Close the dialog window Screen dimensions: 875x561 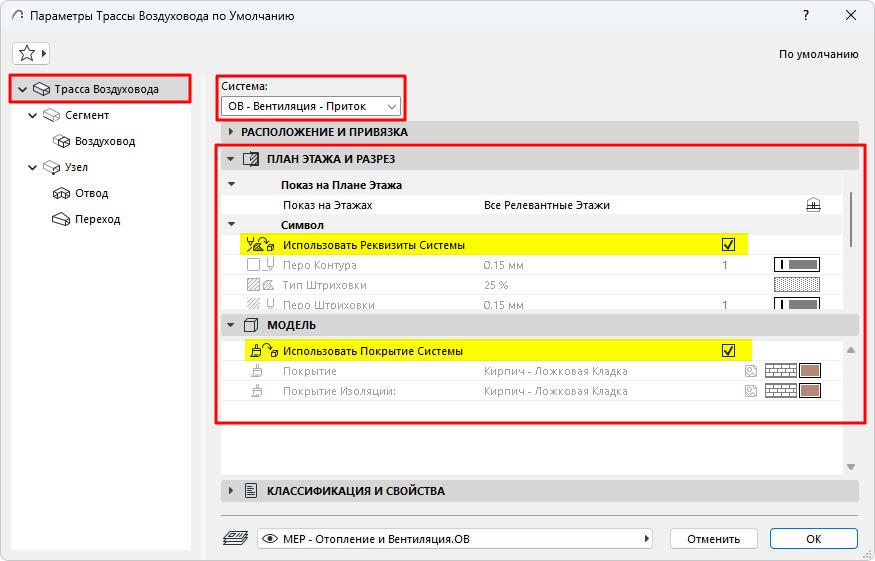(x=850, y=16)
